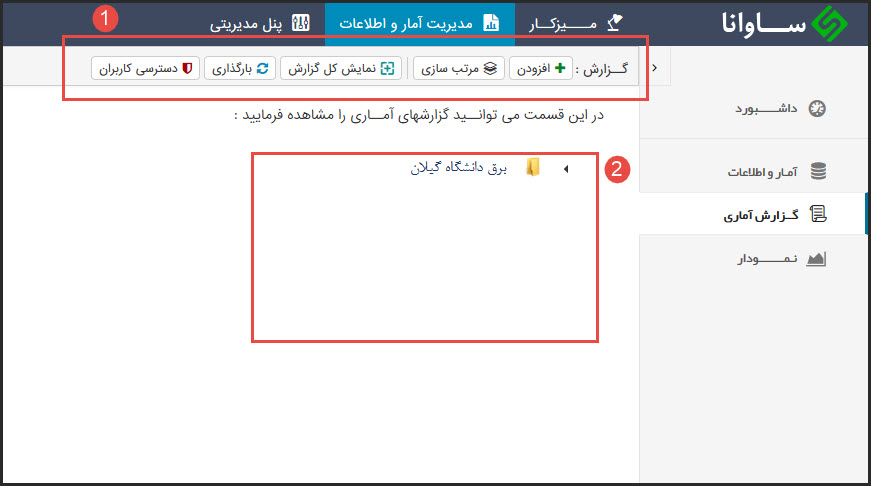Open نمودار in the sidebar
This screenshot has width=871, height=486.
tap(755, 259)
